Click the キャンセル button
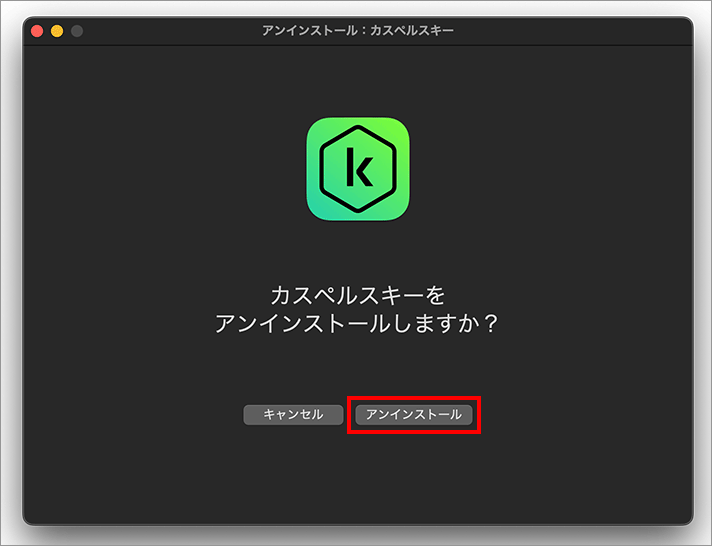 pos(293,415)
